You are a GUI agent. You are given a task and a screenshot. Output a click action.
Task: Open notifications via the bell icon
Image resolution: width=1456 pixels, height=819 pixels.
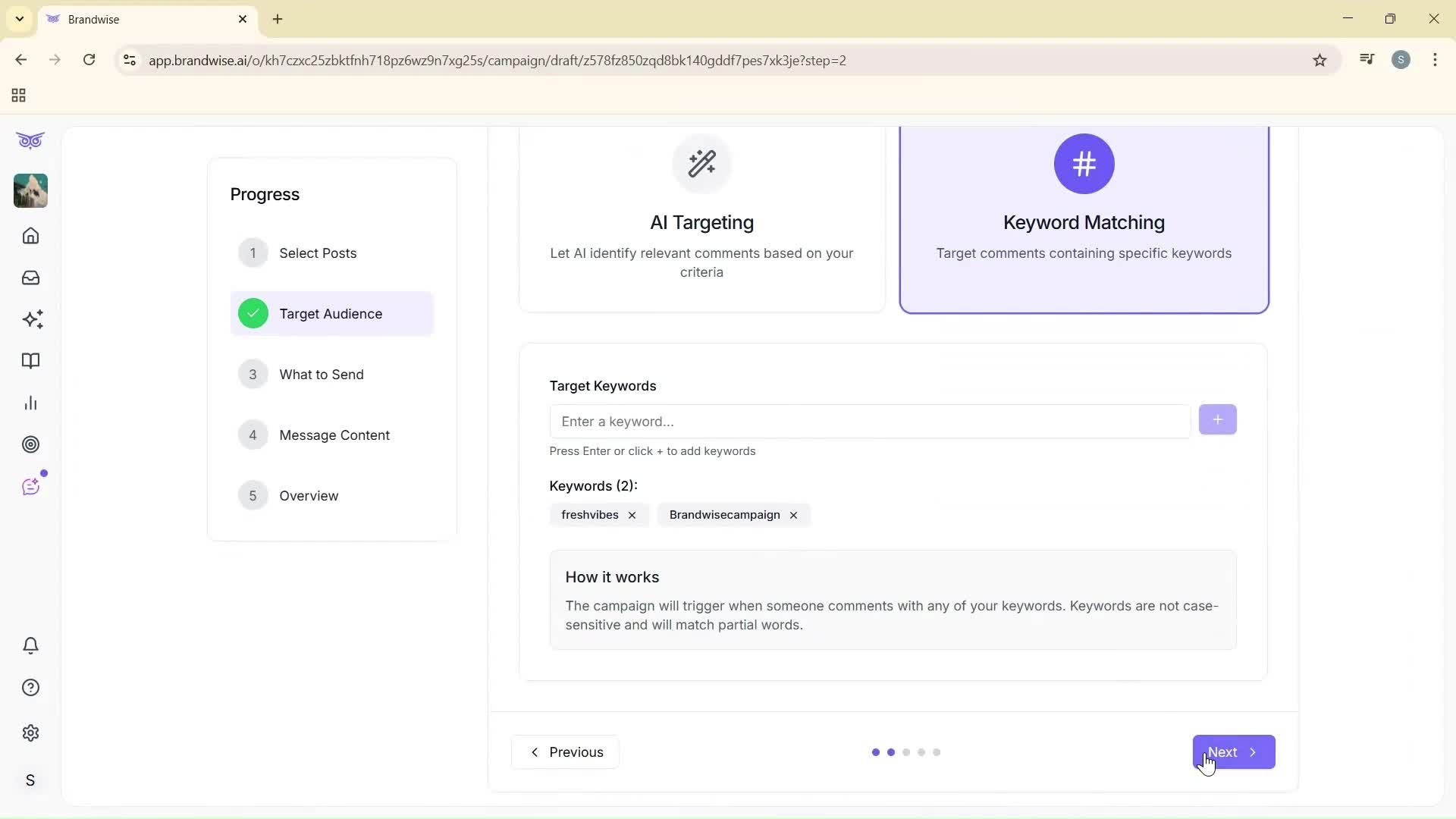coord(30,645)
